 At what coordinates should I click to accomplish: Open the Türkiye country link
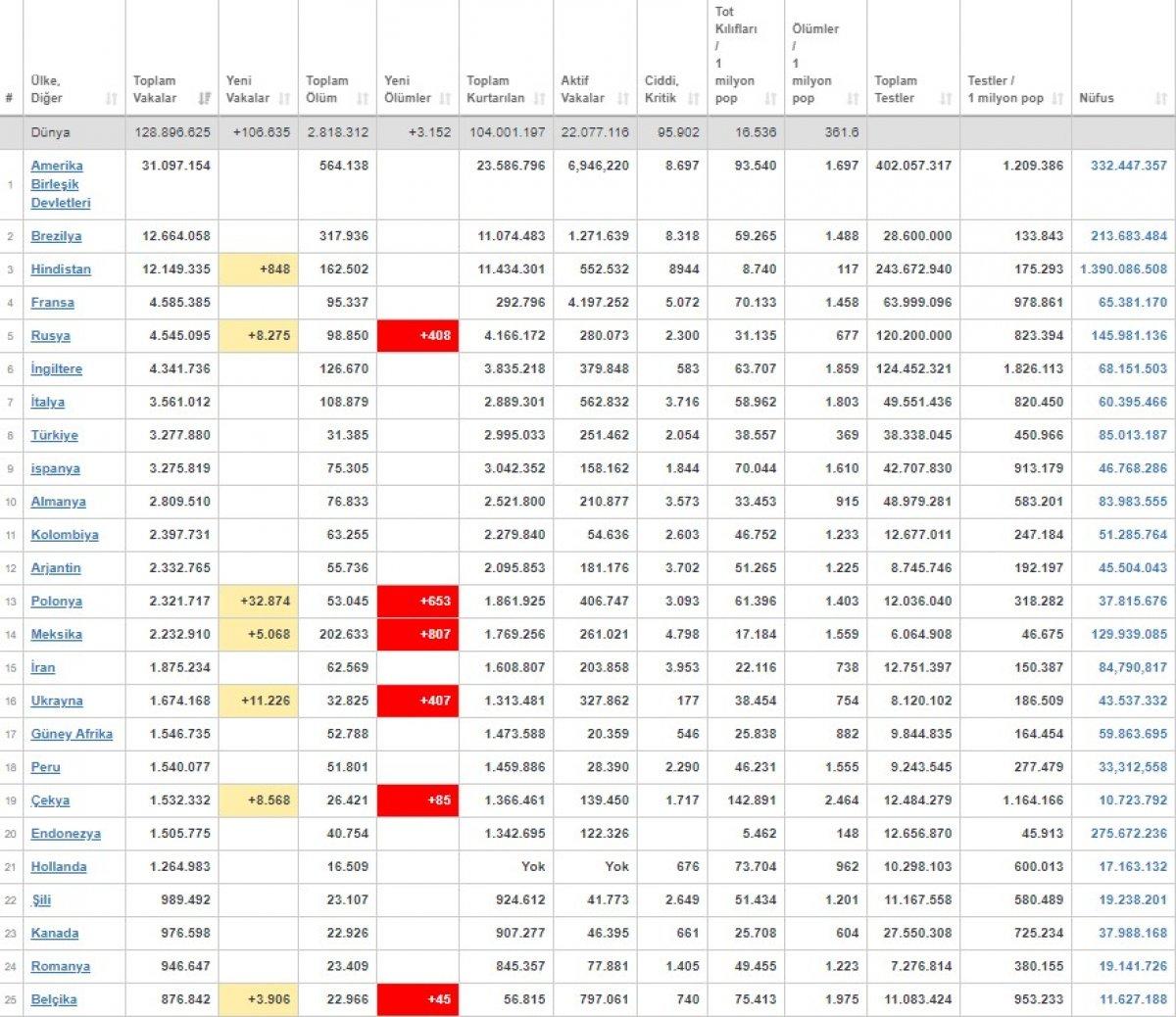point(54,435)
